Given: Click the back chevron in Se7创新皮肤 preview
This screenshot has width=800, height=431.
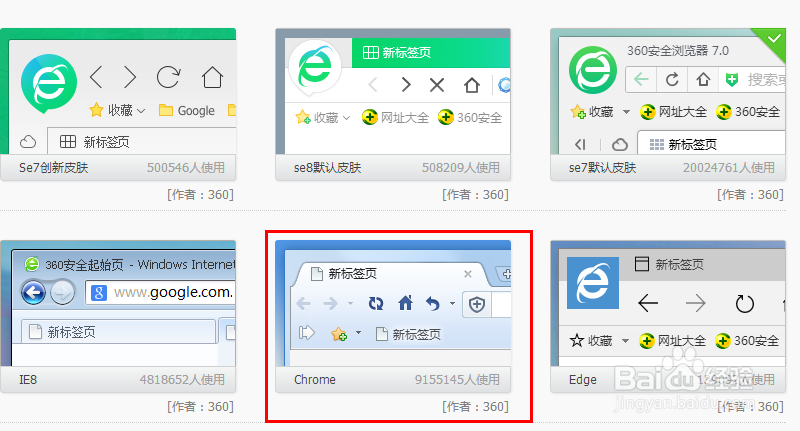Looking at the screenshot, I should (x=96, y=77).
